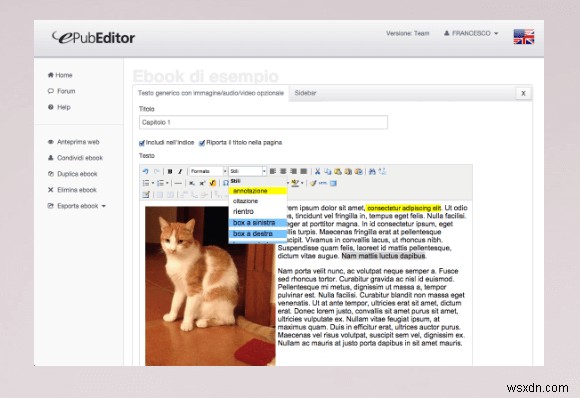Close the editor panel with X
Screen dimensions: 580x398
point(523,93)
